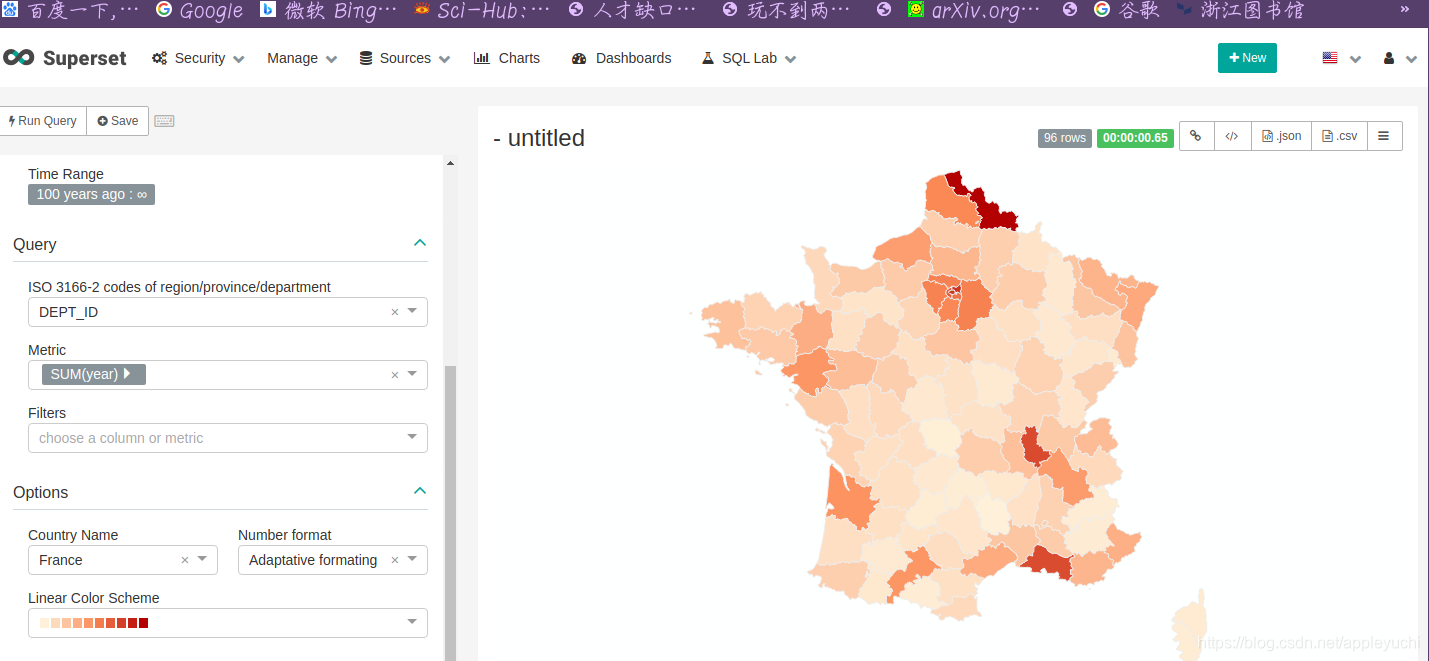Click the Run Query button
Image resolution: width=1429 pixels, height=661 pixels.
click(42, 120)
